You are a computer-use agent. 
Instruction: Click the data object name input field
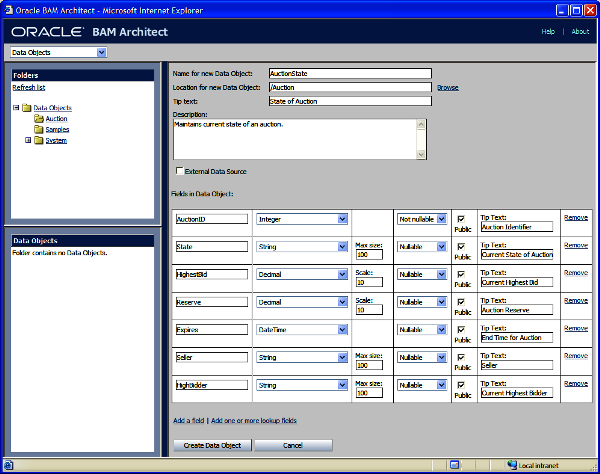point(350,73)
